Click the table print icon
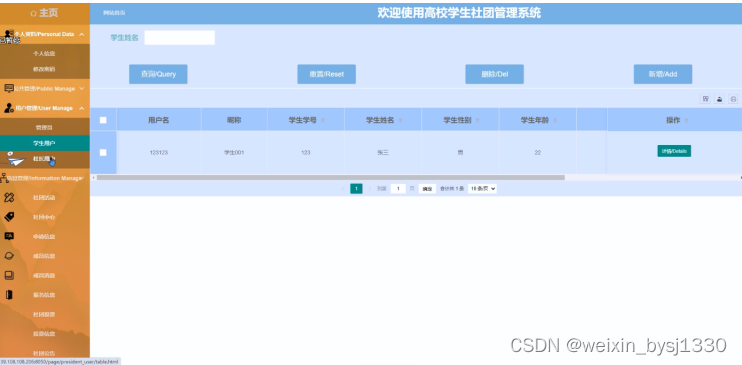The height and width of the screenshot is (365, 742). 733,99
